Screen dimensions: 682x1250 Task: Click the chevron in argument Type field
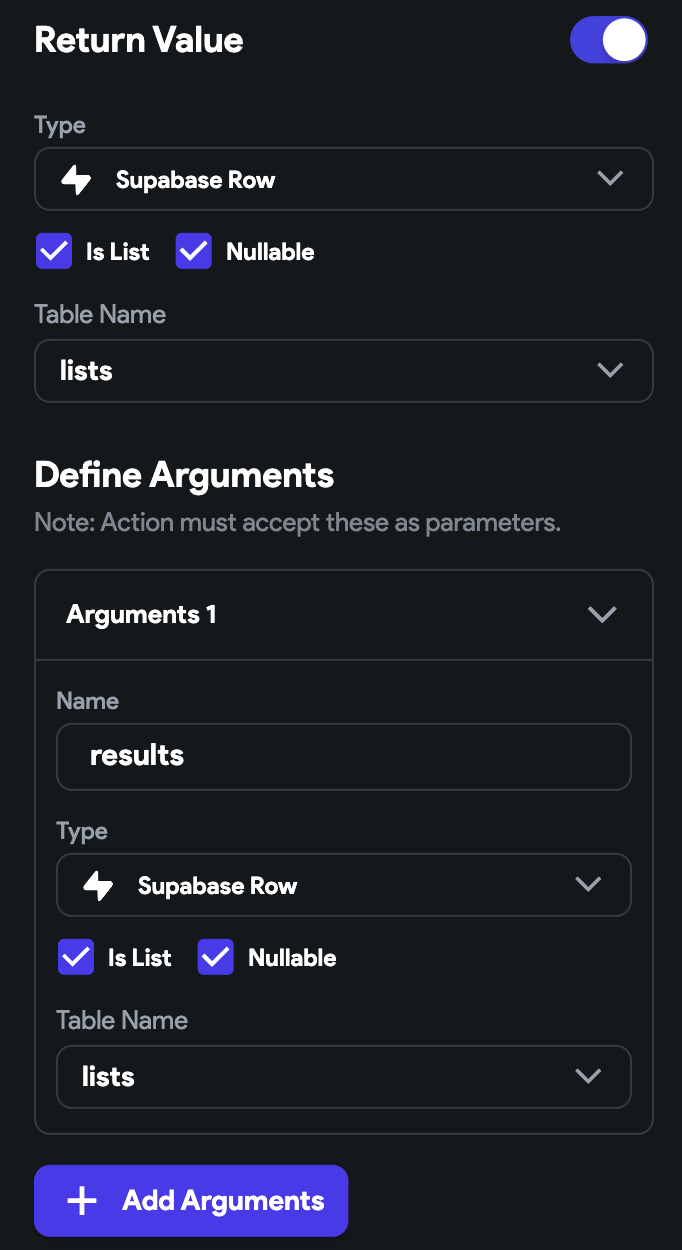(588, 885)
